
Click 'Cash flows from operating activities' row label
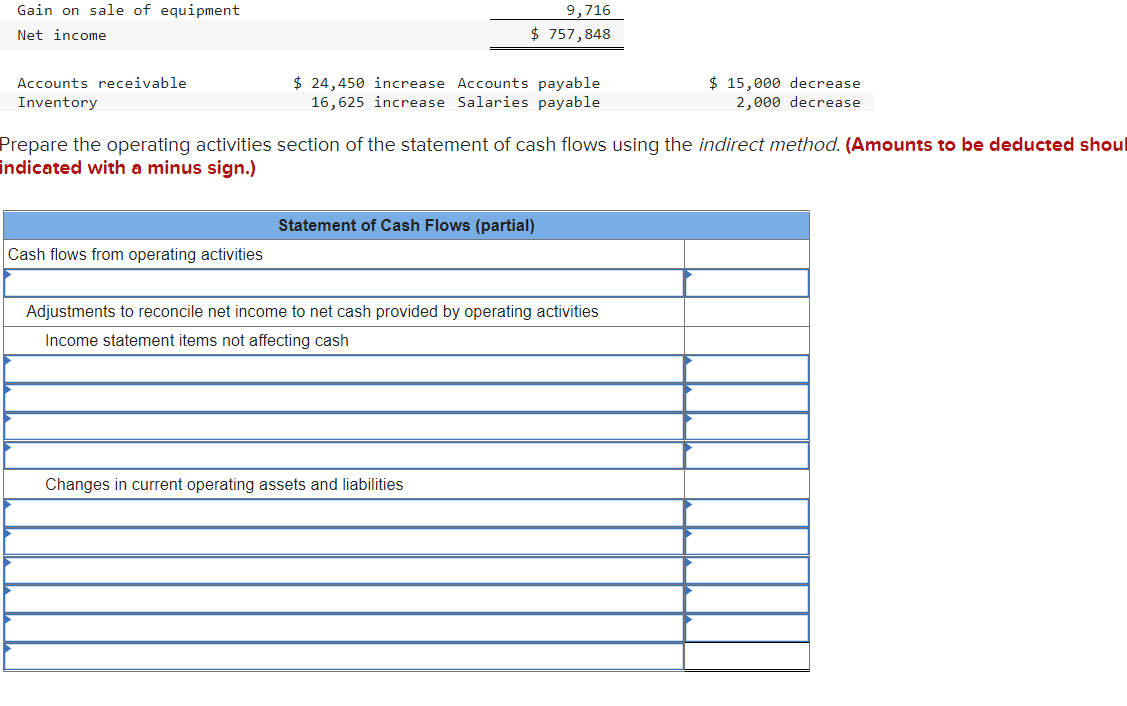[x=135, y=255]
